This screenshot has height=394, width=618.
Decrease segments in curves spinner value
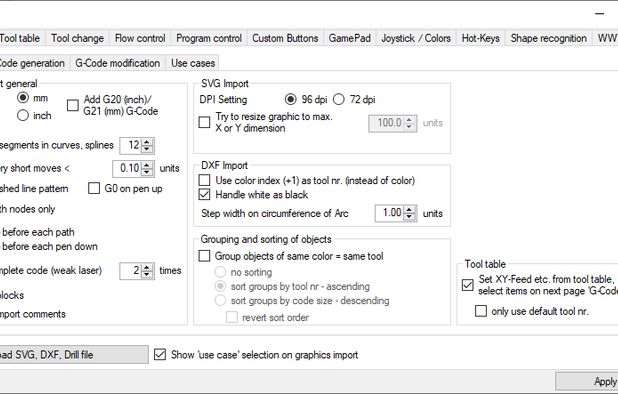147,149
